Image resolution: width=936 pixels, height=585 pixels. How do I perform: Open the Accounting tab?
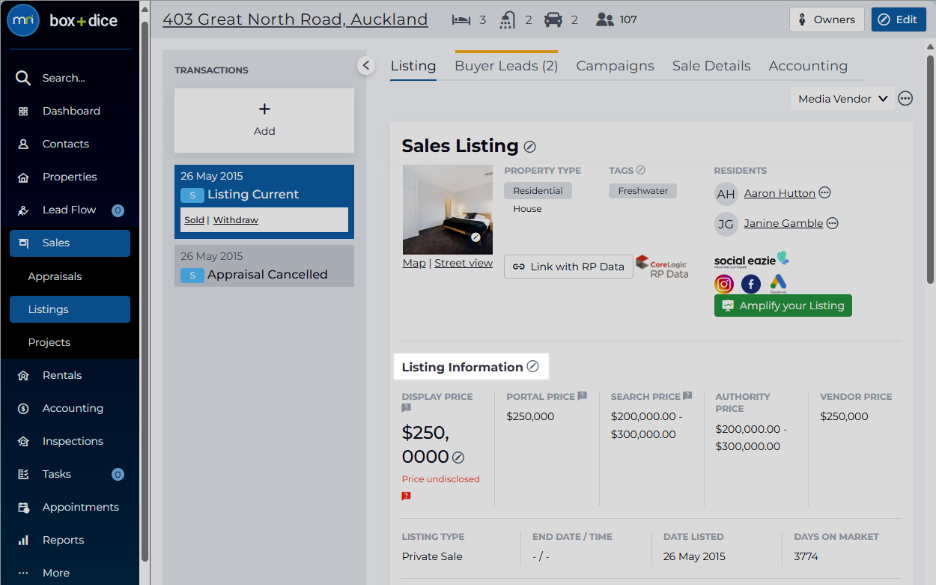(x=808, y=66)
